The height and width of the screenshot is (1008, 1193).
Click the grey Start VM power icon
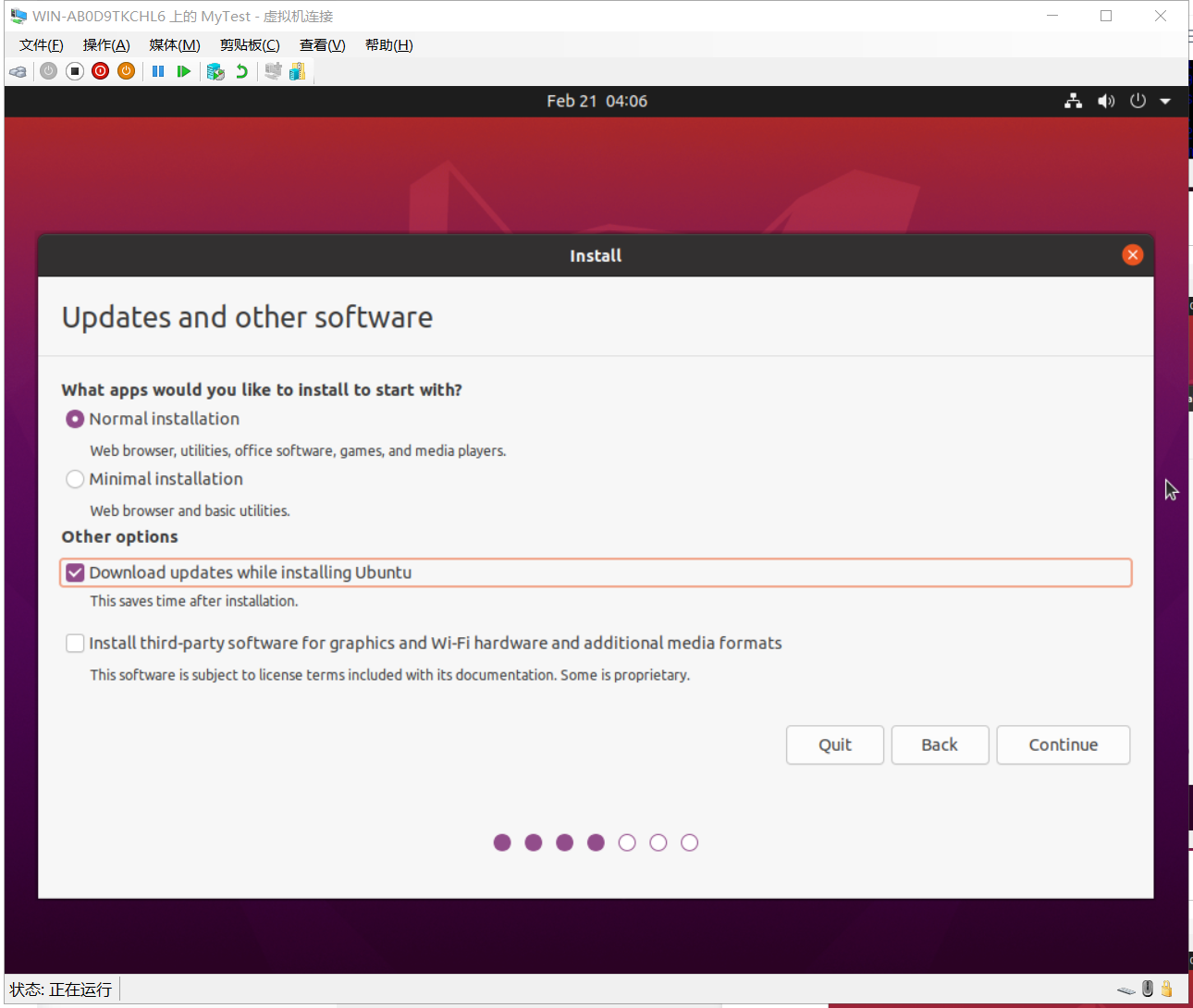(x=49, y=71)
